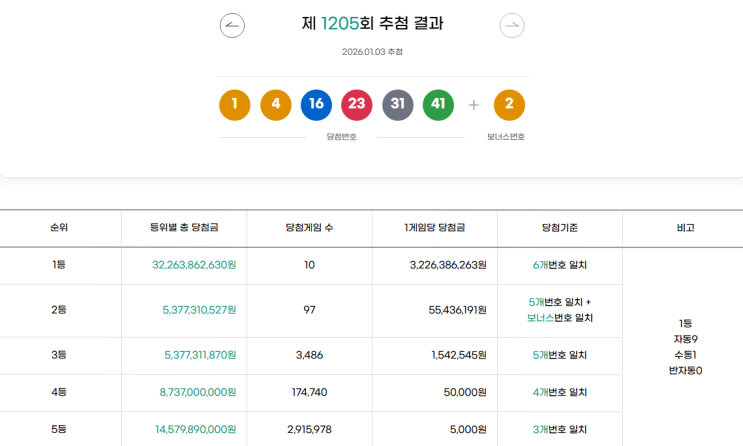Image resolution: width=743 pixels, height=446 pixels.
Task: Click remark text 수동1
Action: (685, 355)
